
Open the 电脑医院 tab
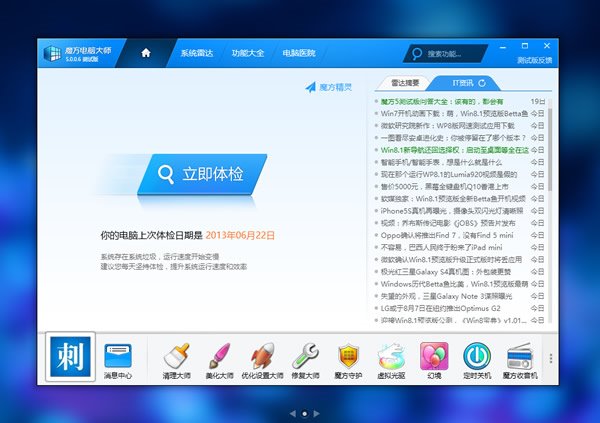(299, 53)
